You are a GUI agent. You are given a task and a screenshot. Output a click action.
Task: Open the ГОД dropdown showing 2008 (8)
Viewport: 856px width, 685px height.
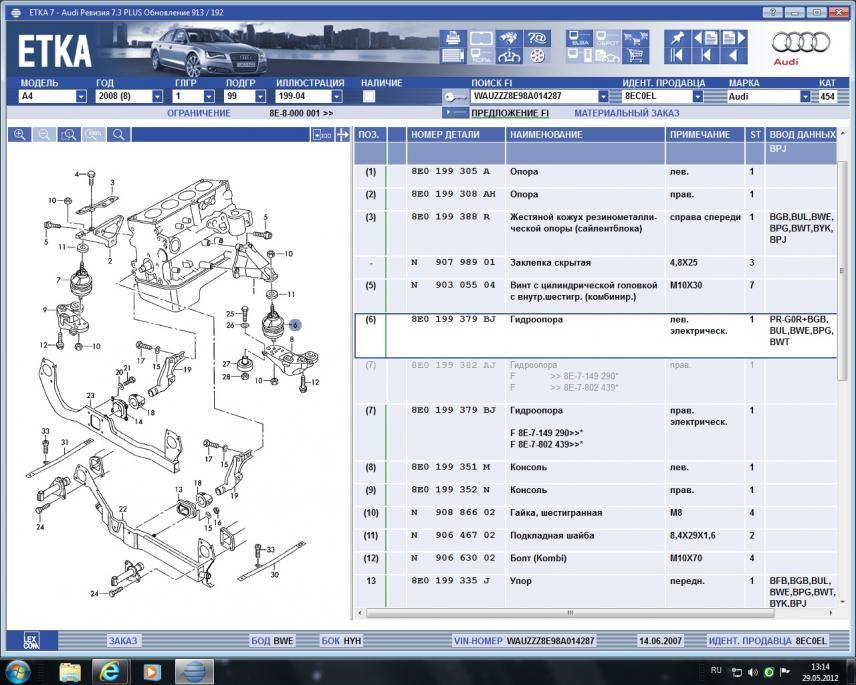157,97
